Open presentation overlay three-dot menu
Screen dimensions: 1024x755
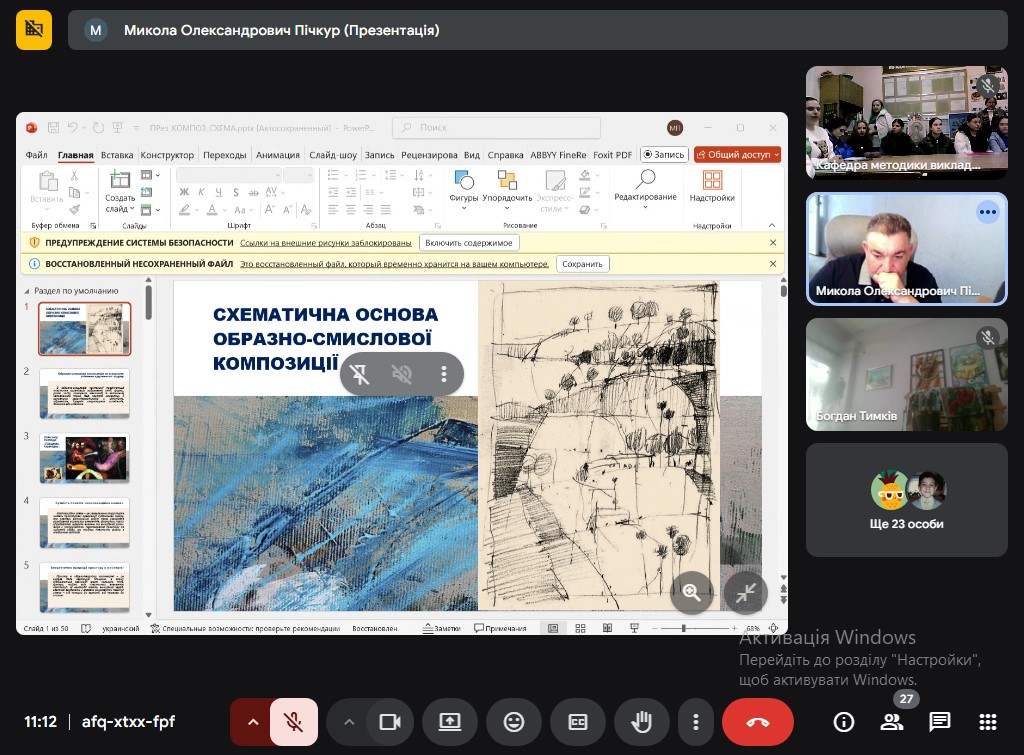[444, 374]
